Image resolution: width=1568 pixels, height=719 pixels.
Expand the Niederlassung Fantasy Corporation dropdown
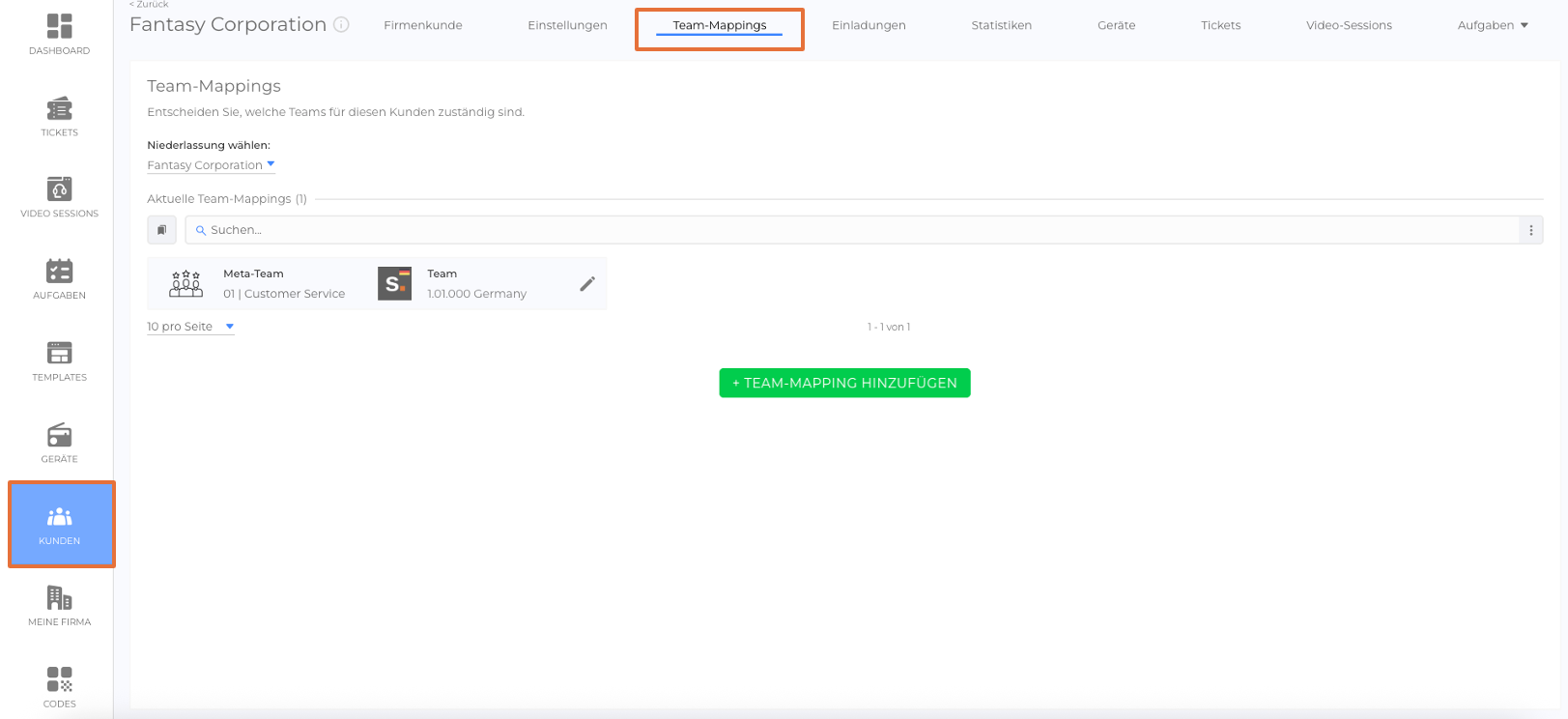pos(211,165)
